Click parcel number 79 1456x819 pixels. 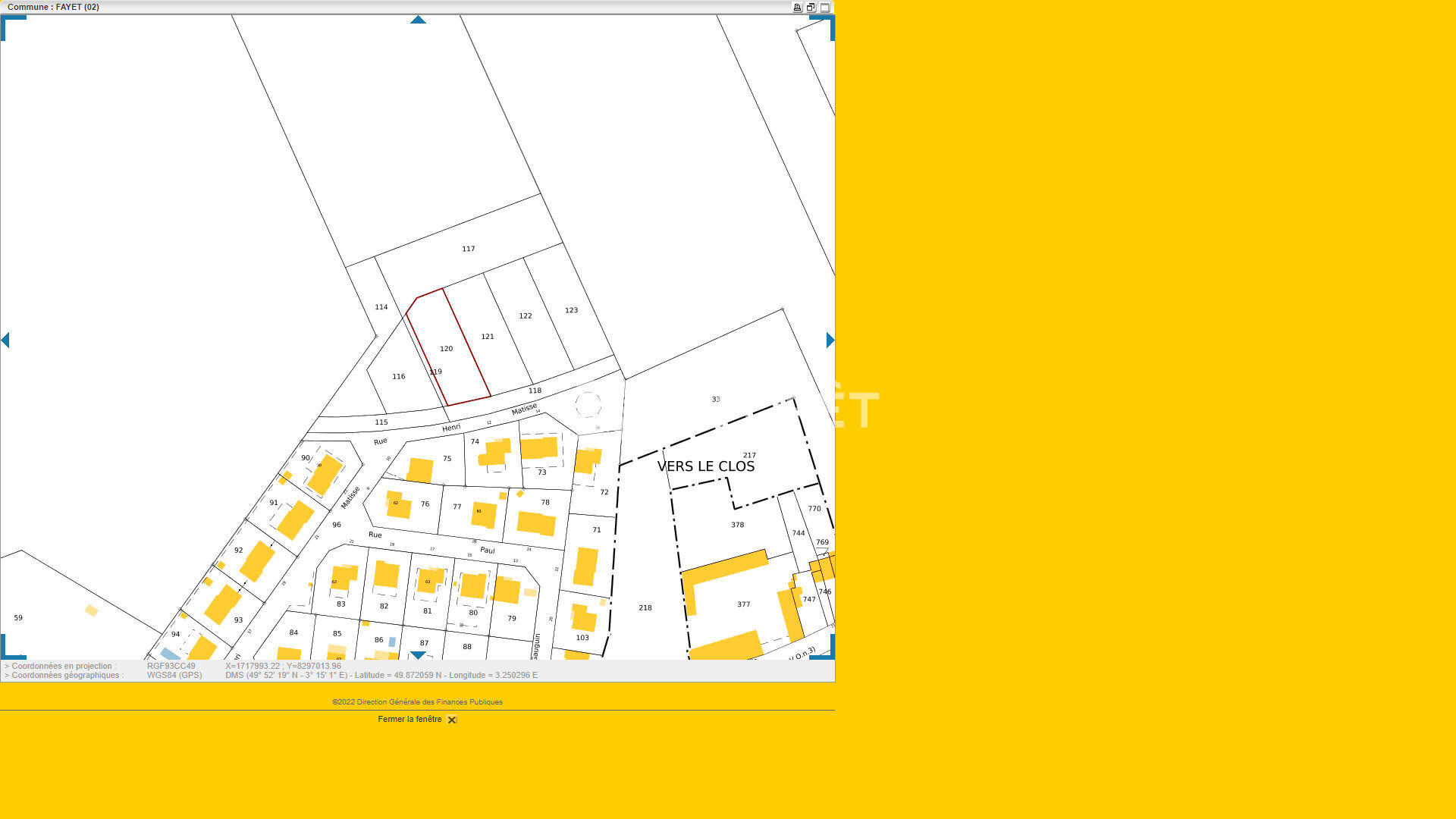pos(512,618)
